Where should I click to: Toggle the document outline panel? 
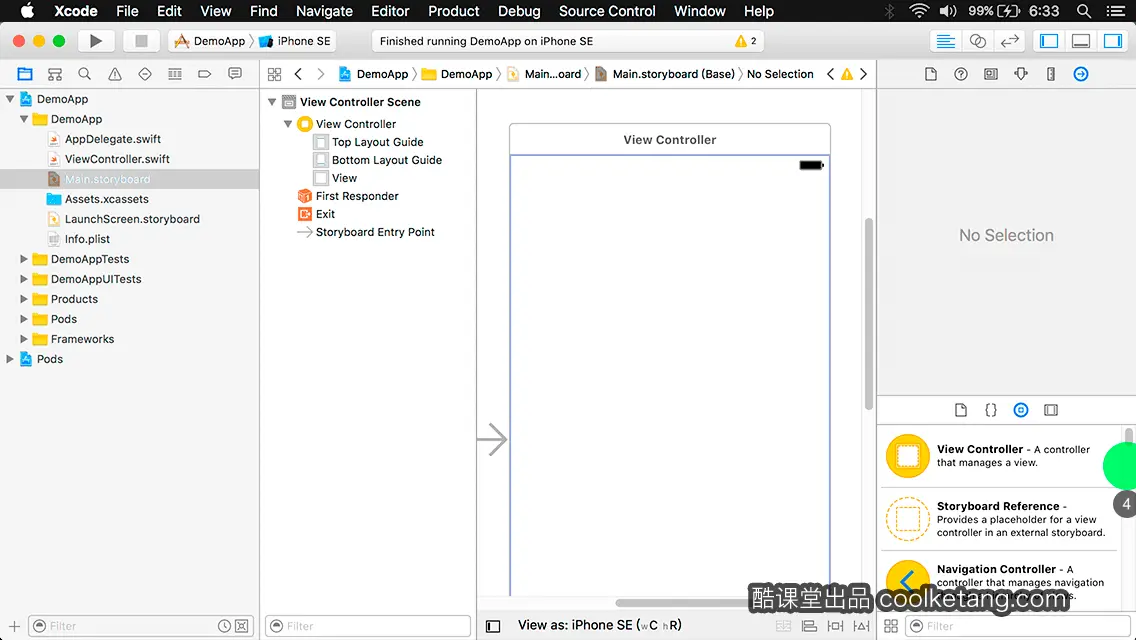coord(493,626)
